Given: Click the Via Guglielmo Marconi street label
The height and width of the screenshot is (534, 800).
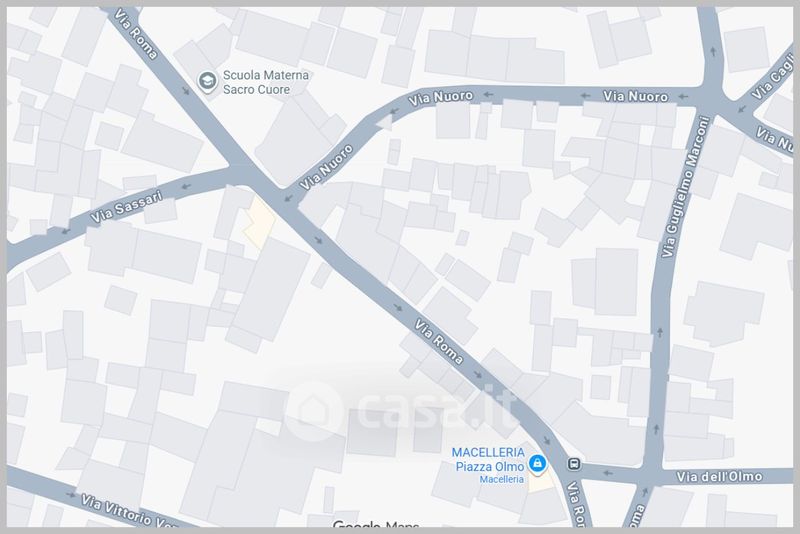Looking at the screenshot, I should coord(686,187).
